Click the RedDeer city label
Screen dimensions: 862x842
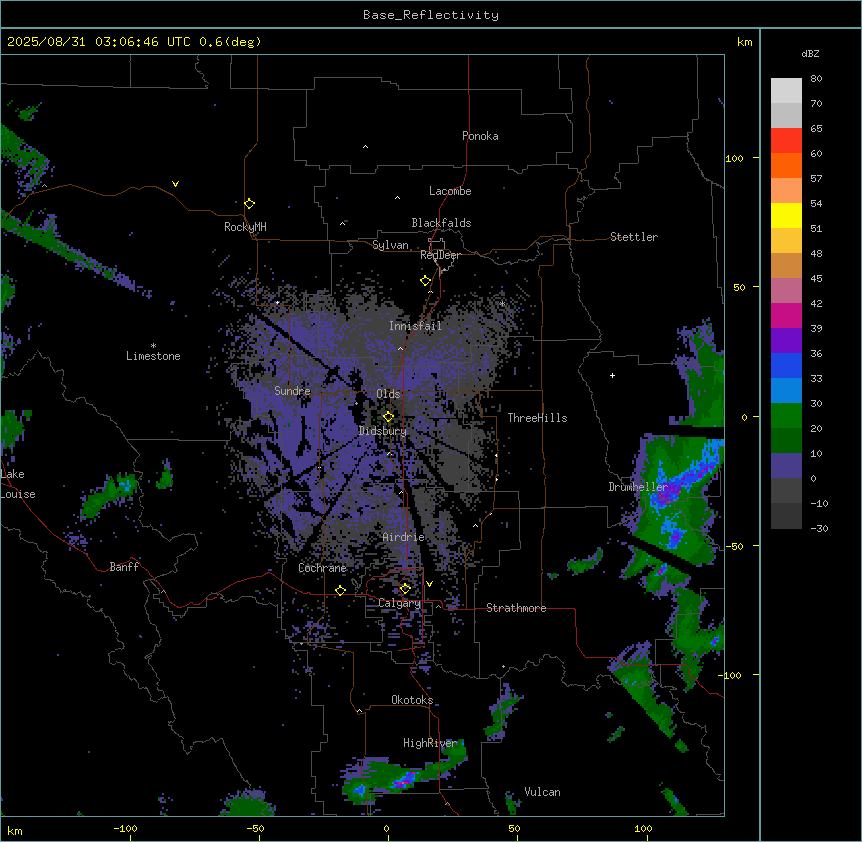[x=440, y=255]
